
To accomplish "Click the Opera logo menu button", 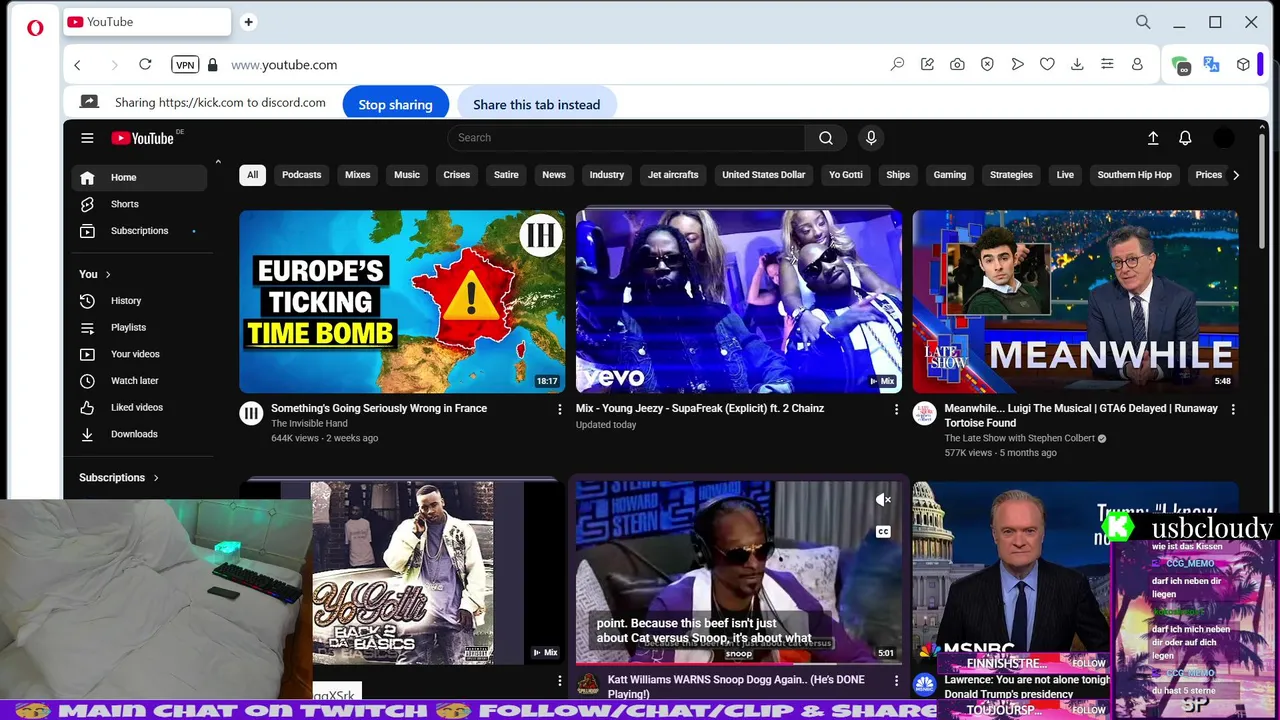I will pos(35,28).
